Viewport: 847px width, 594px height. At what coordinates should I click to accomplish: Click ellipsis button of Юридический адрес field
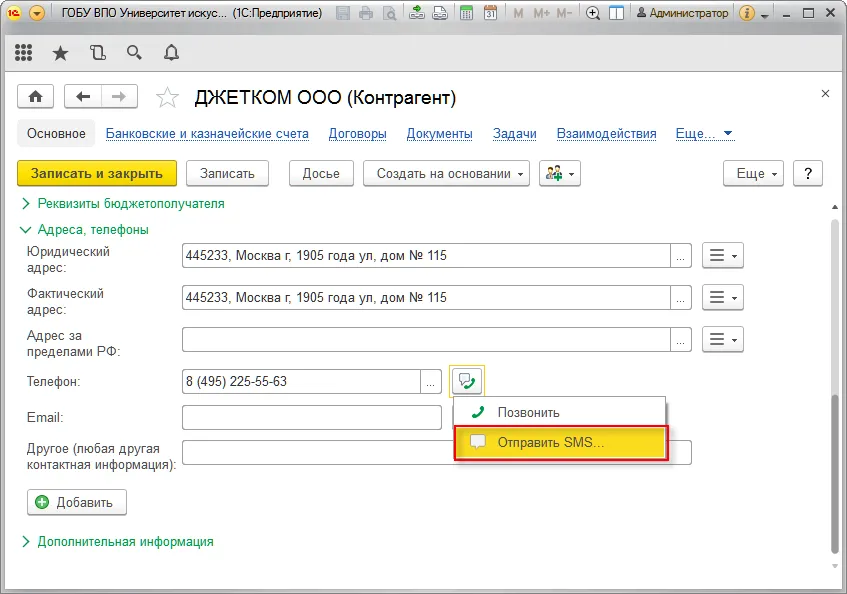pyautogui.click(x=681, y=255)
